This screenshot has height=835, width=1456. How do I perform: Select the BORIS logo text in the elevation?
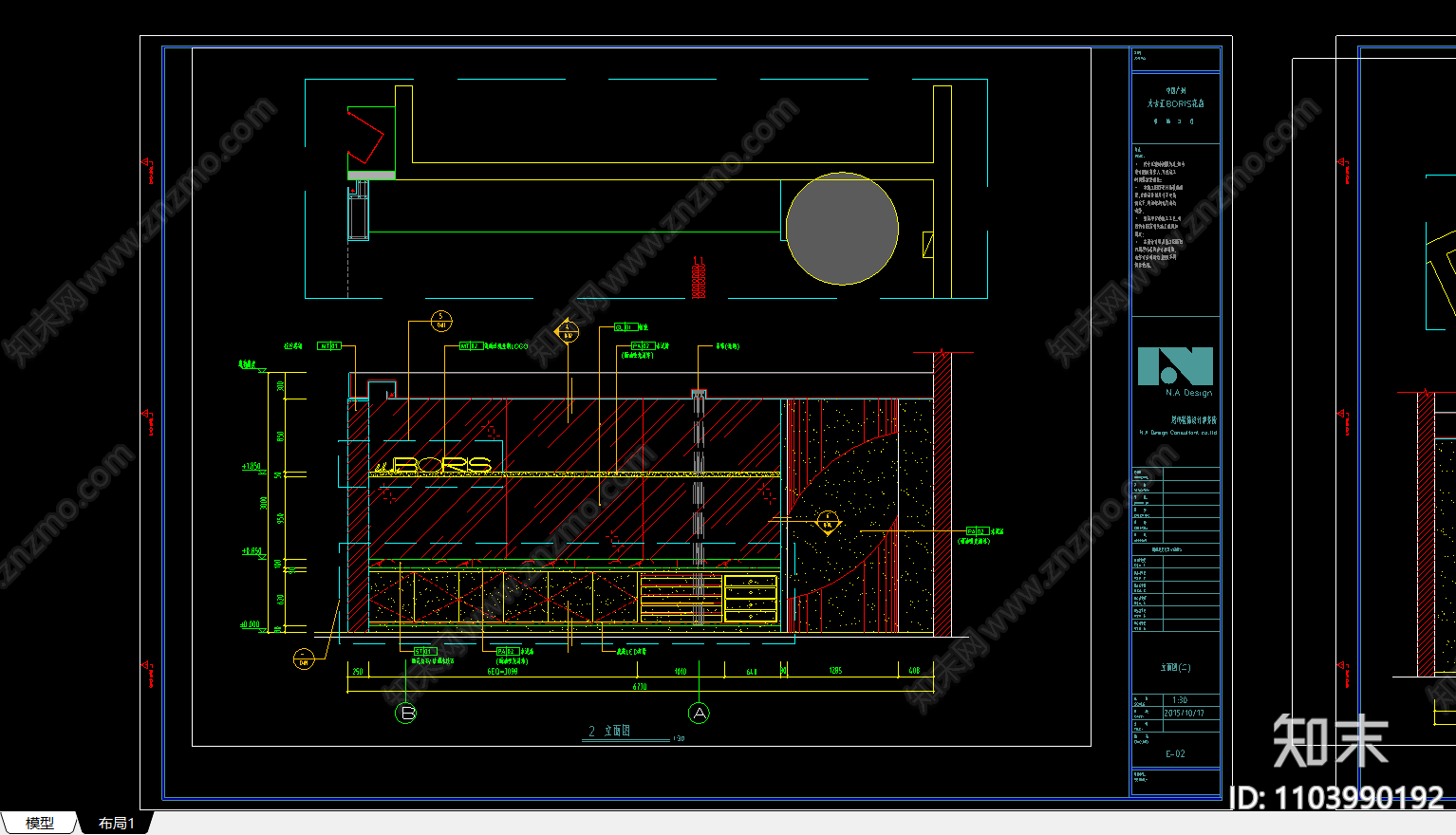point(441,465)
